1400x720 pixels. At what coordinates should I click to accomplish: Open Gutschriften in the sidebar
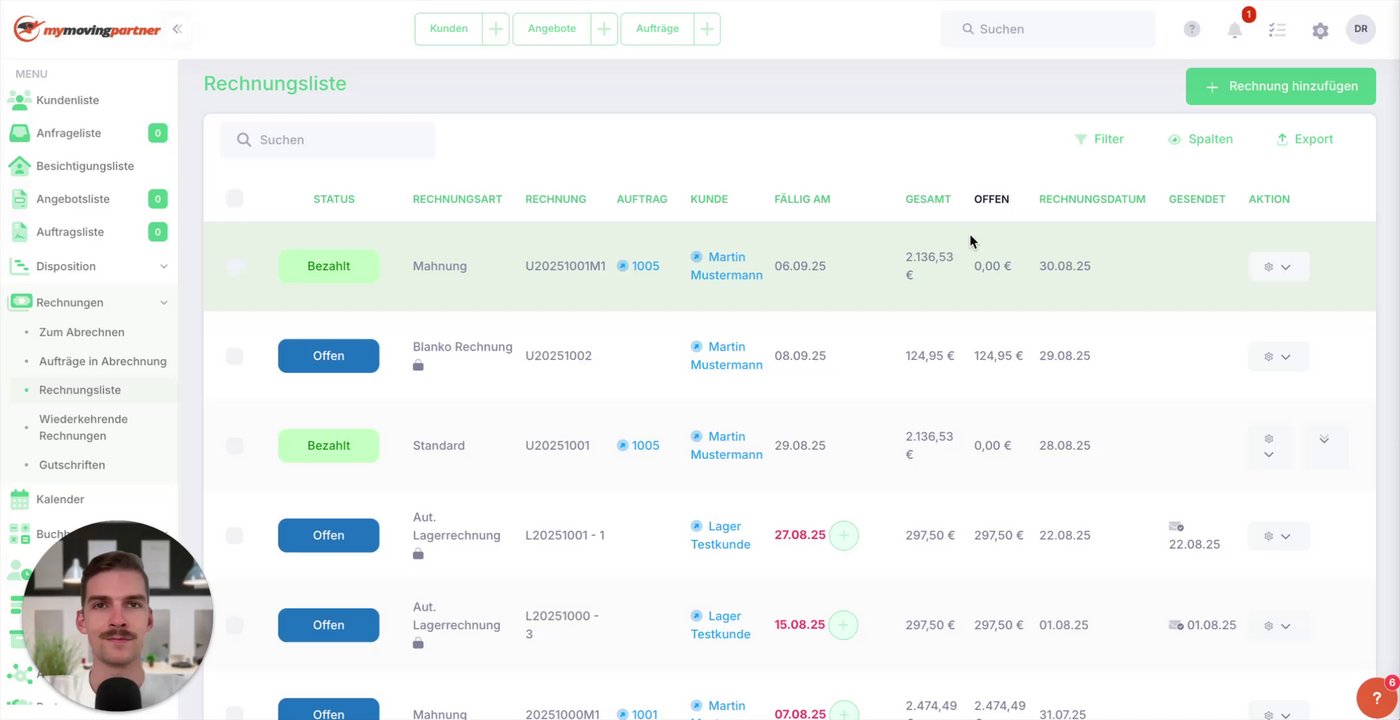(x=72, y=465)
